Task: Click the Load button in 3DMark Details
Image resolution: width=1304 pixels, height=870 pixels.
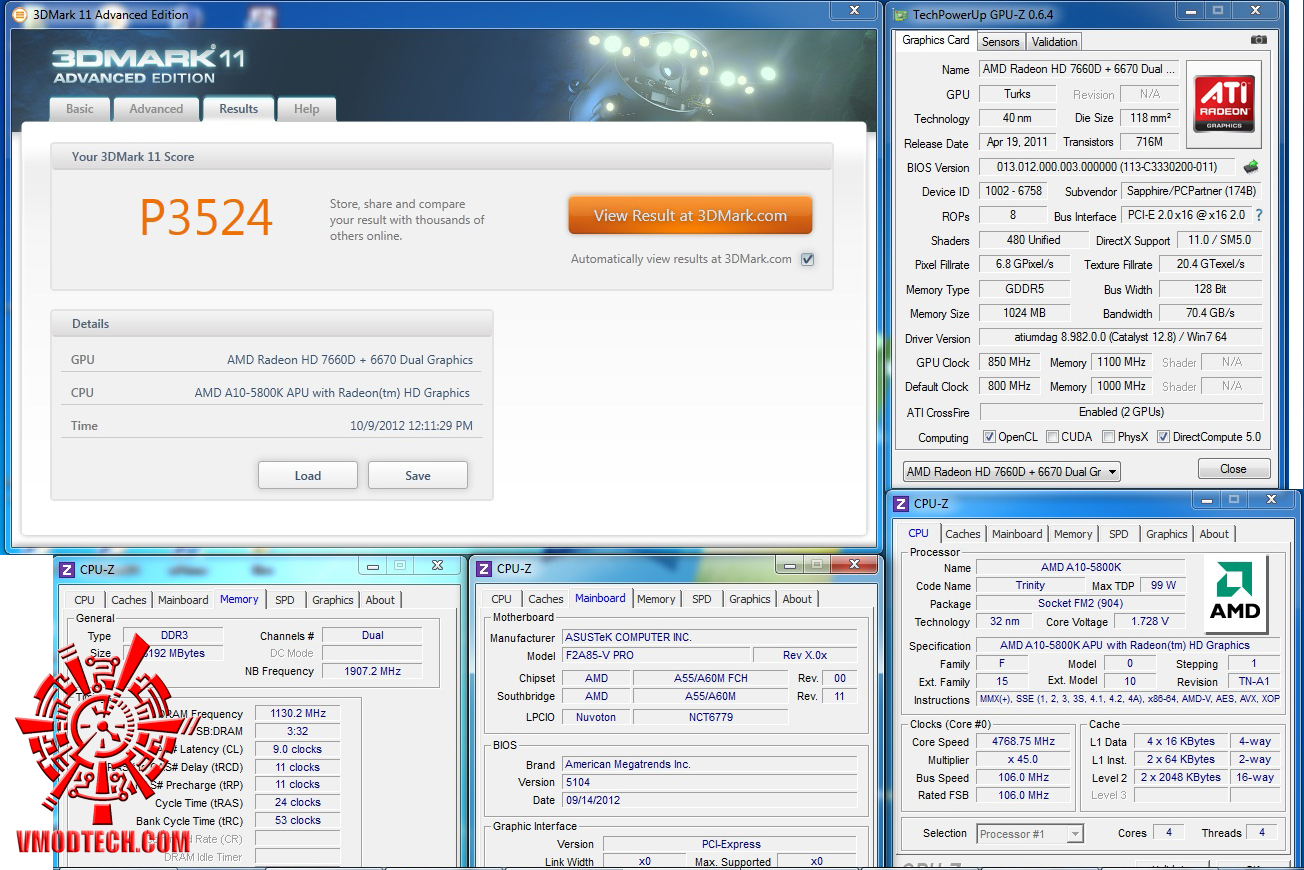Action: pyautogui.click(x=308, y=475)
